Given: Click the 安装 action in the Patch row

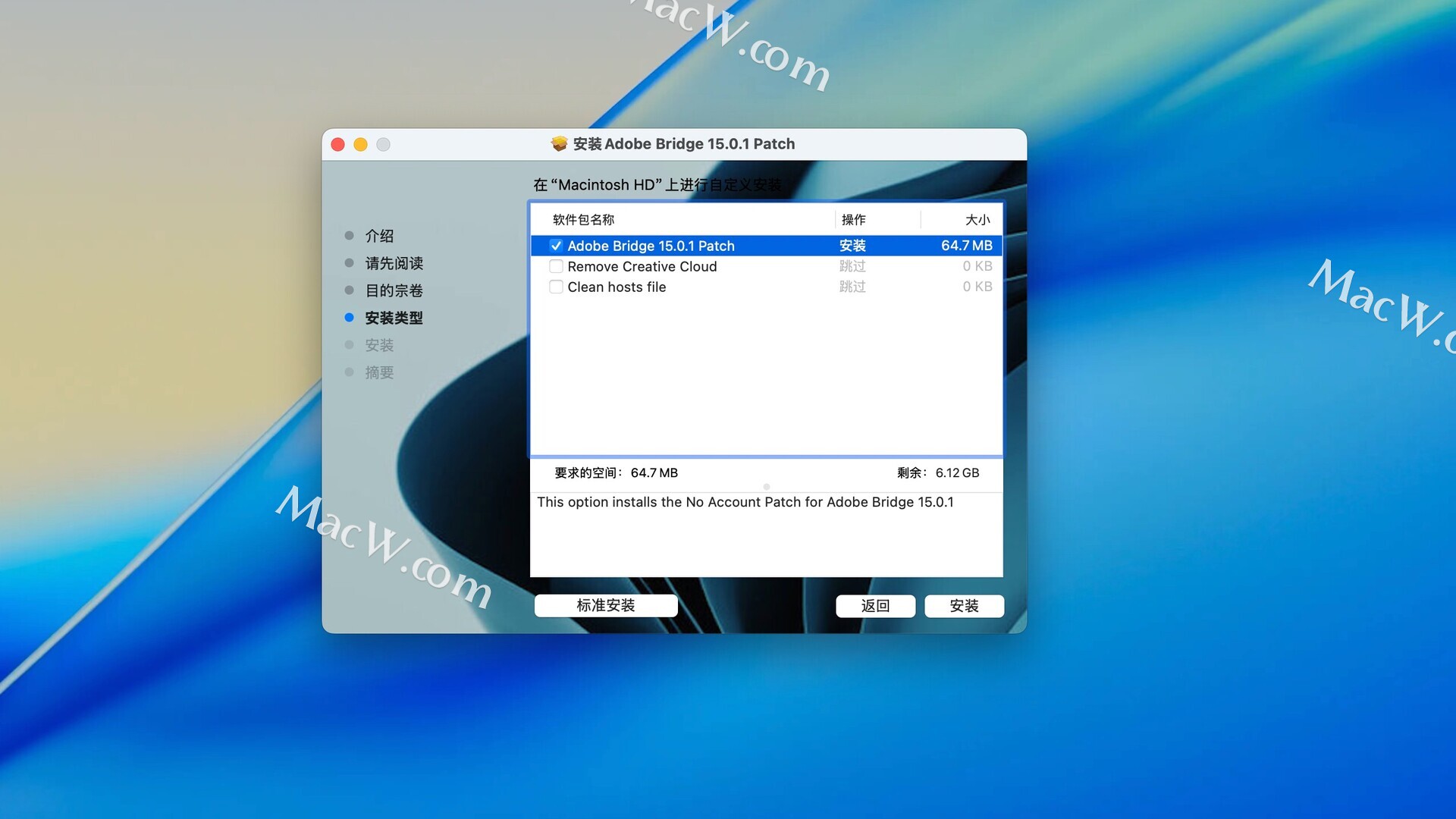Looking at the screenshot, I should (x=852, y=246).
